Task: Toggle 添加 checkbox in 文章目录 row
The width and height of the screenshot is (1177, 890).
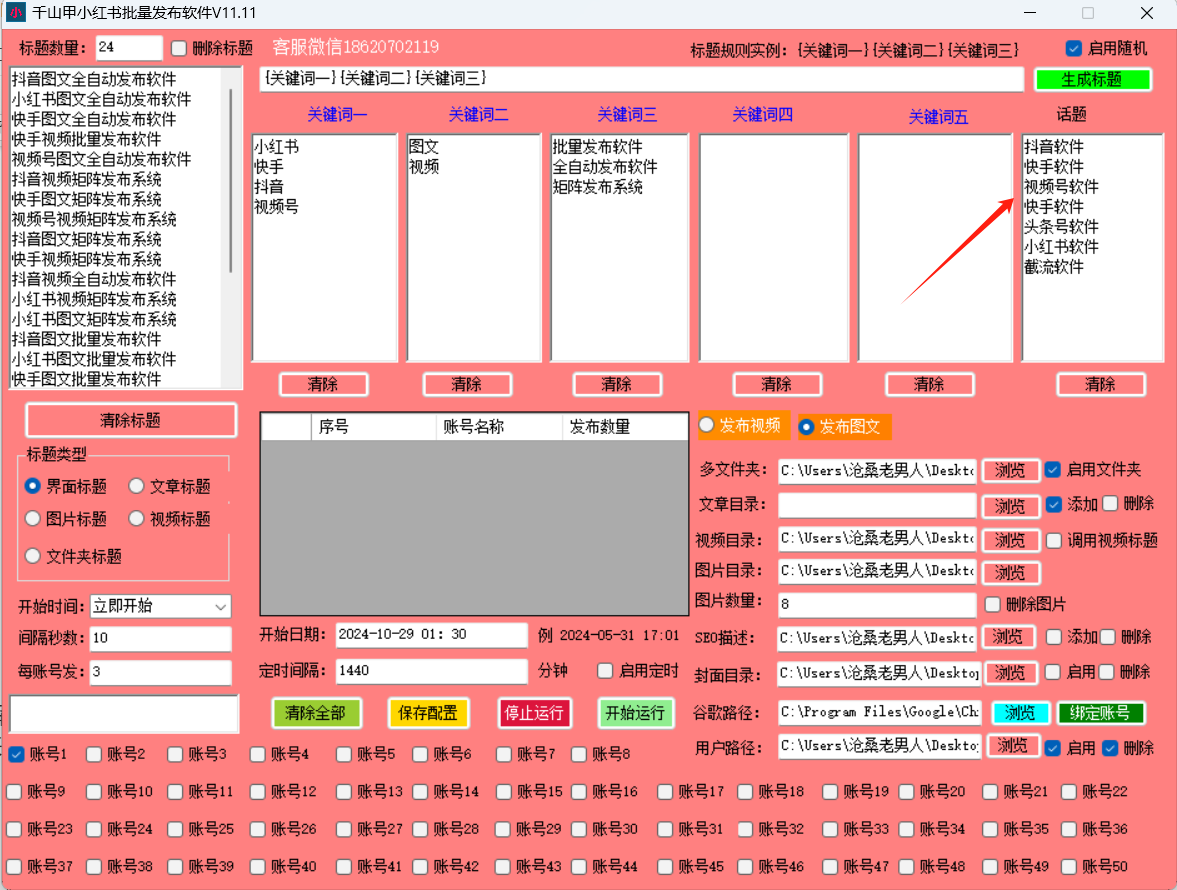Action: point(1054,504)
